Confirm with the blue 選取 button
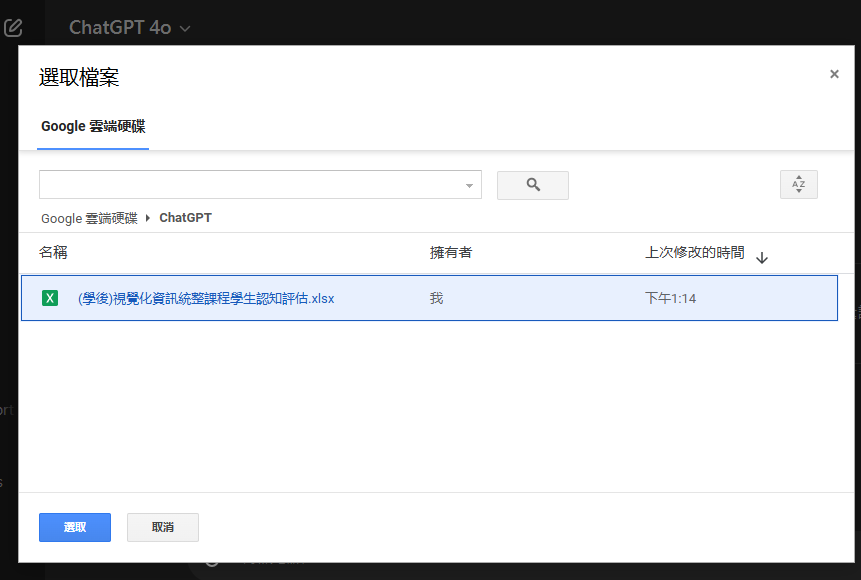The width and height of the screenshot is (861, 580). click(x=75, y=527)
